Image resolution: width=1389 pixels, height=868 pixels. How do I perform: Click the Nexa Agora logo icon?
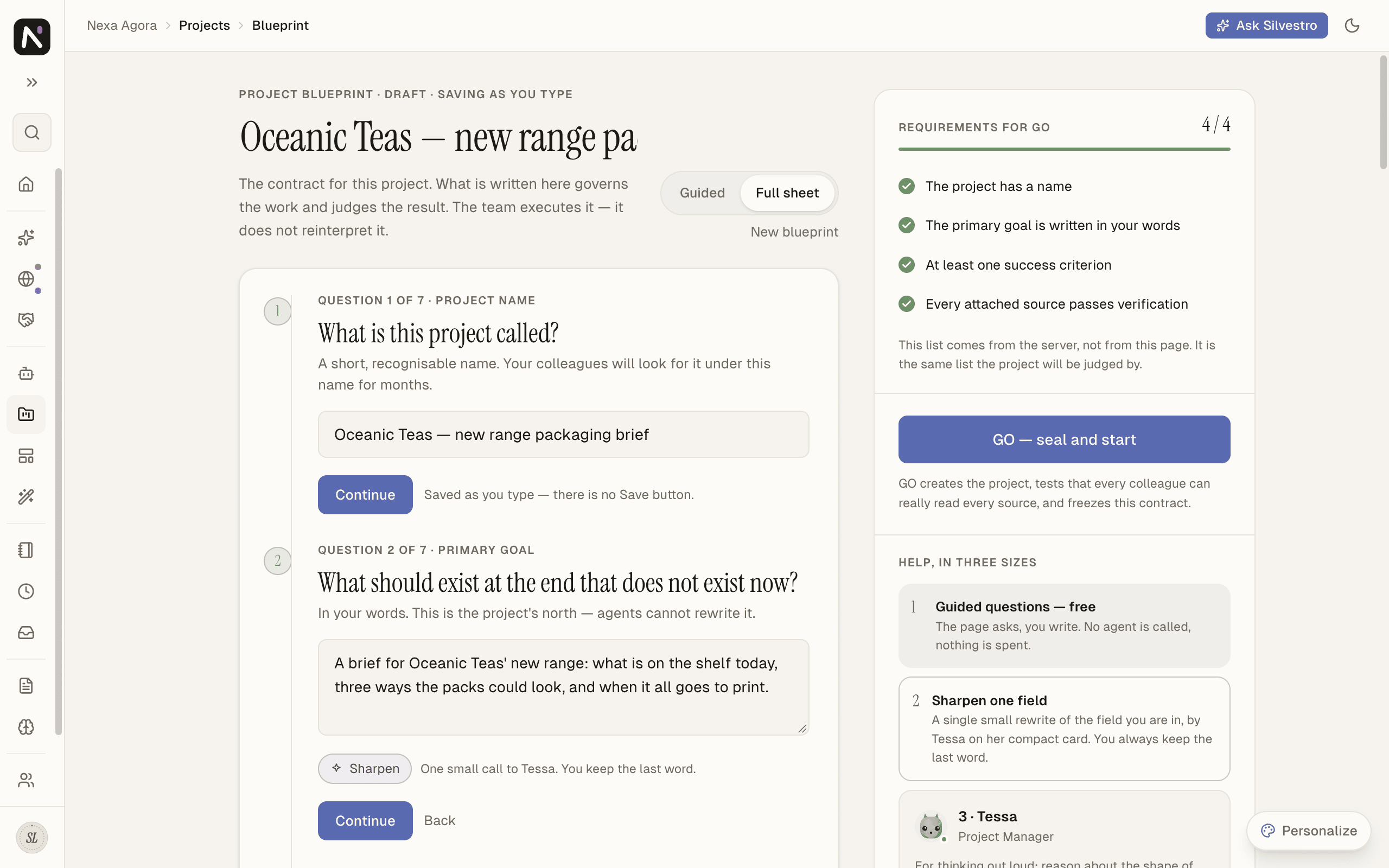32,37
